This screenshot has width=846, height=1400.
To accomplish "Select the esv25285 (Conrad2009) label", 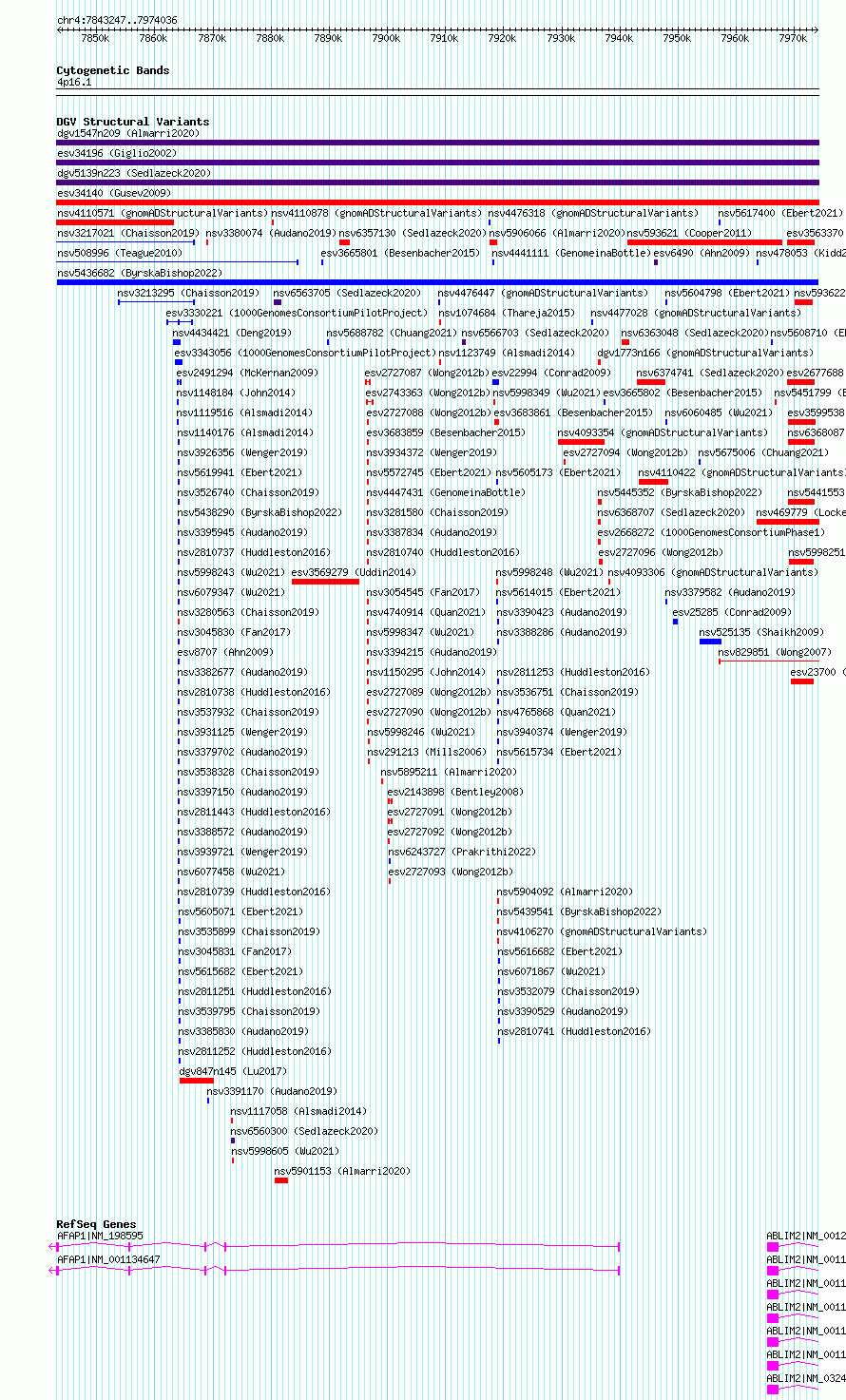I will tap(732, 612).
